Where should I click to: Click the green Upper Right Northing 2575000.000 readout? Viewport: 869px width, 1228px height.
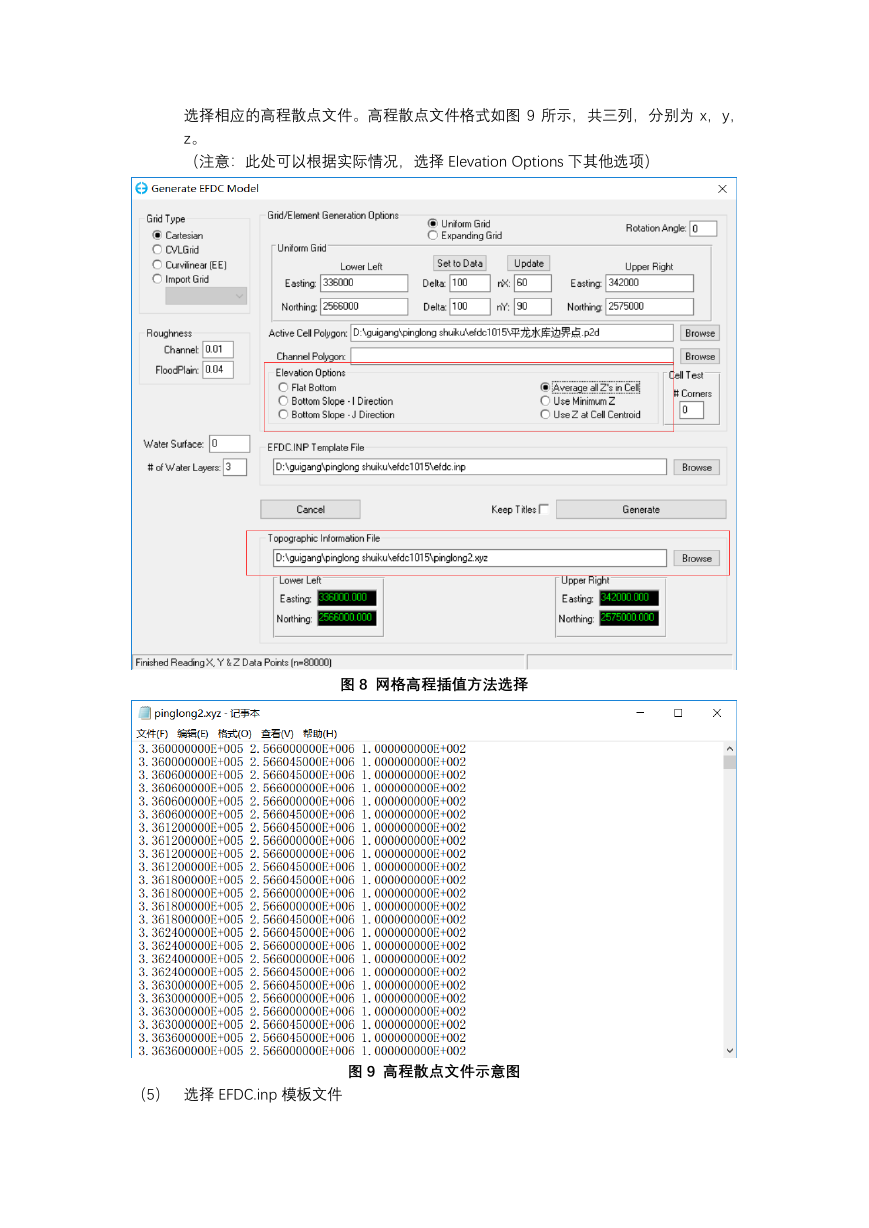[x=629, y=618]
